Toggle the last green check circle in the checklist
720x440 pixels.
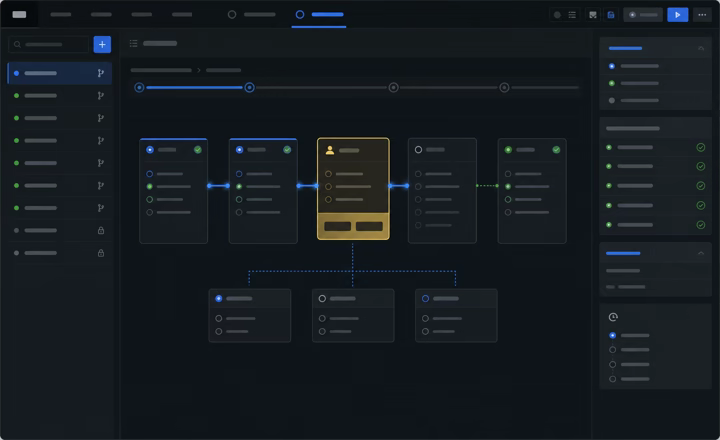click(701, 225)
